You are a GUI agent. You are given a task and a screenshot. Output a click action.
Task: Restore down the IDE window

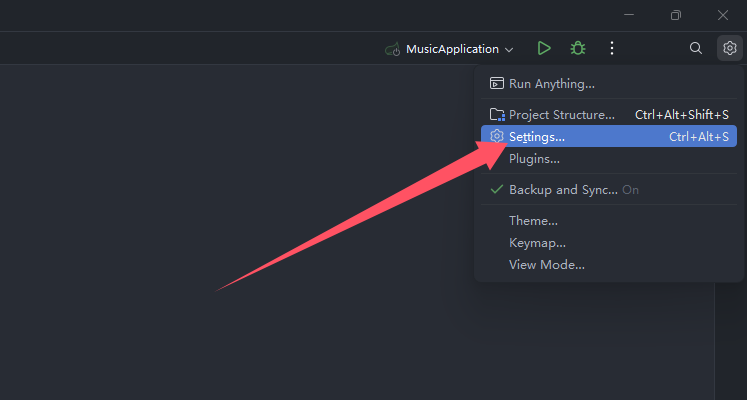coord(676,15)
